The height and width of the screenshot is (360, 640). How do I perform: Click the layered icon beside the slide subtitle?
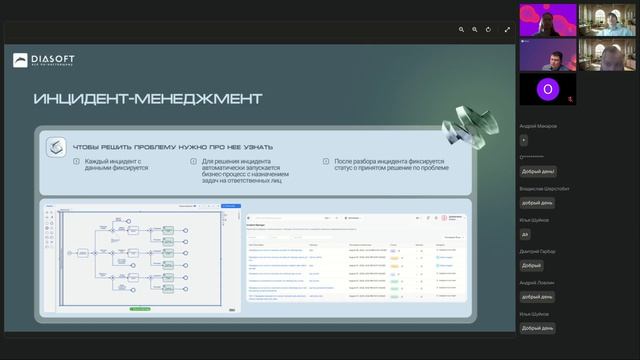(x=56, y=147)
